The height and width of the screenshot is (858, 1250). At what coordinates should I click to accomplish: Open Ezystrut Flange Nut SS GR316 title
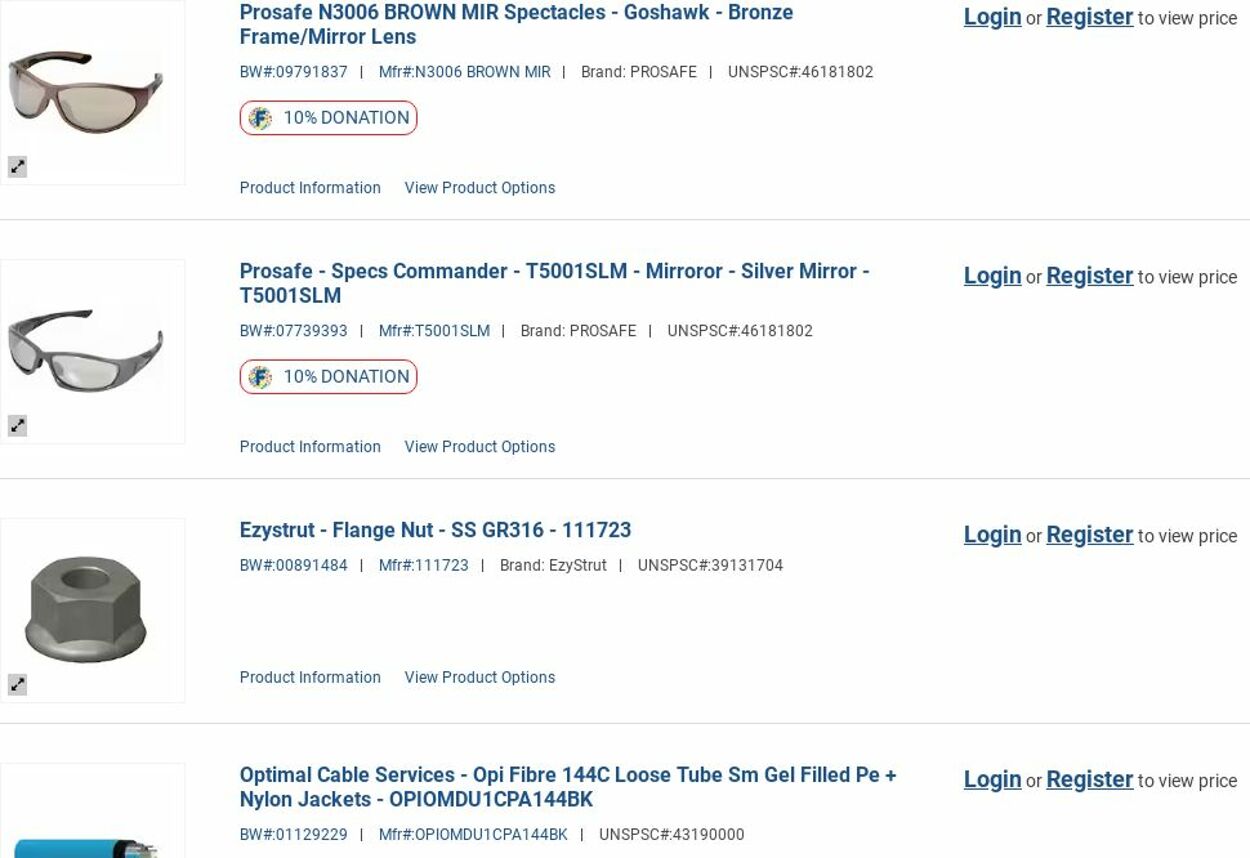click(x=435, y=530)
